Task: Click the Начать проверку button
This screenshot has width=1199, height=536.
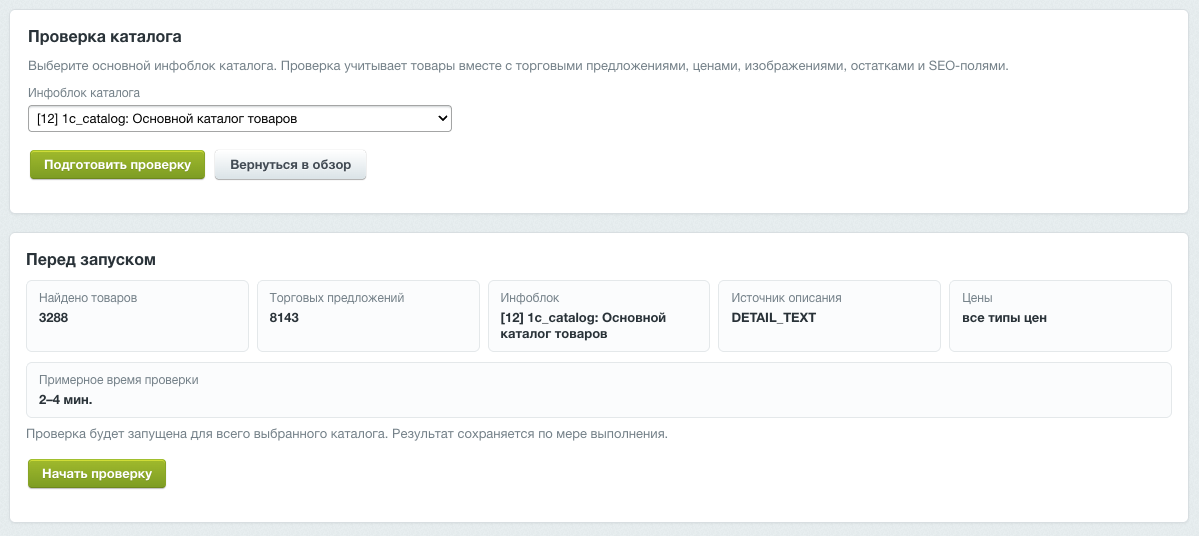Action: (x=97, y=473)
